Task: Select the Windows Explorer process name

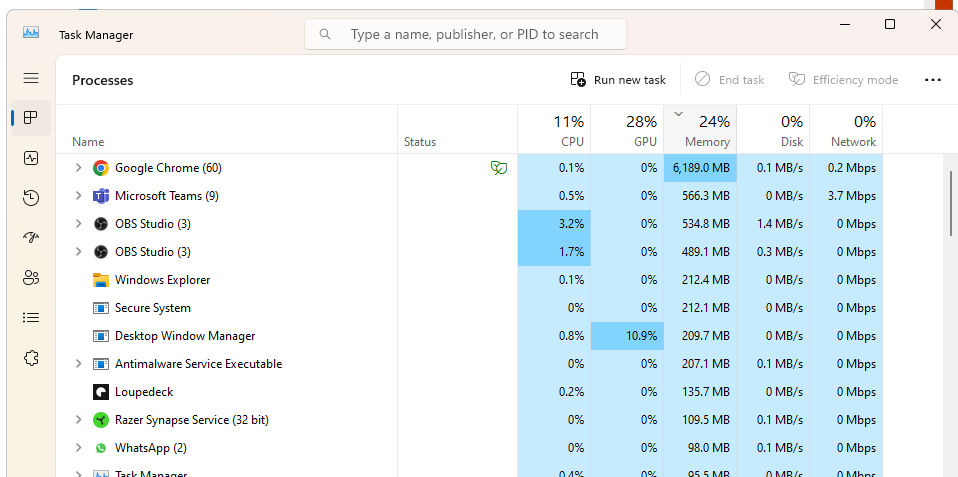Action: 163,280
